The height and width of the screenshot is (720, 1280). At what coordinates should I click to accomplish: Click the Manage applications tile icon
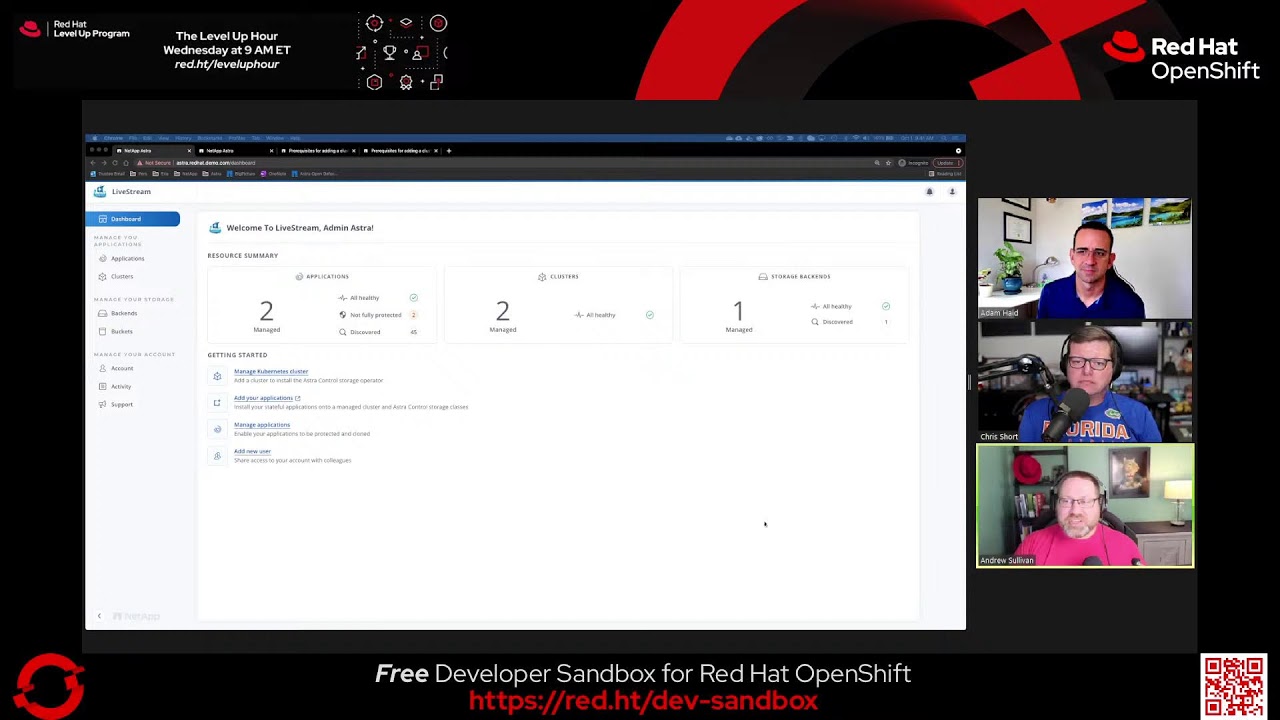(x=217, y=429)
